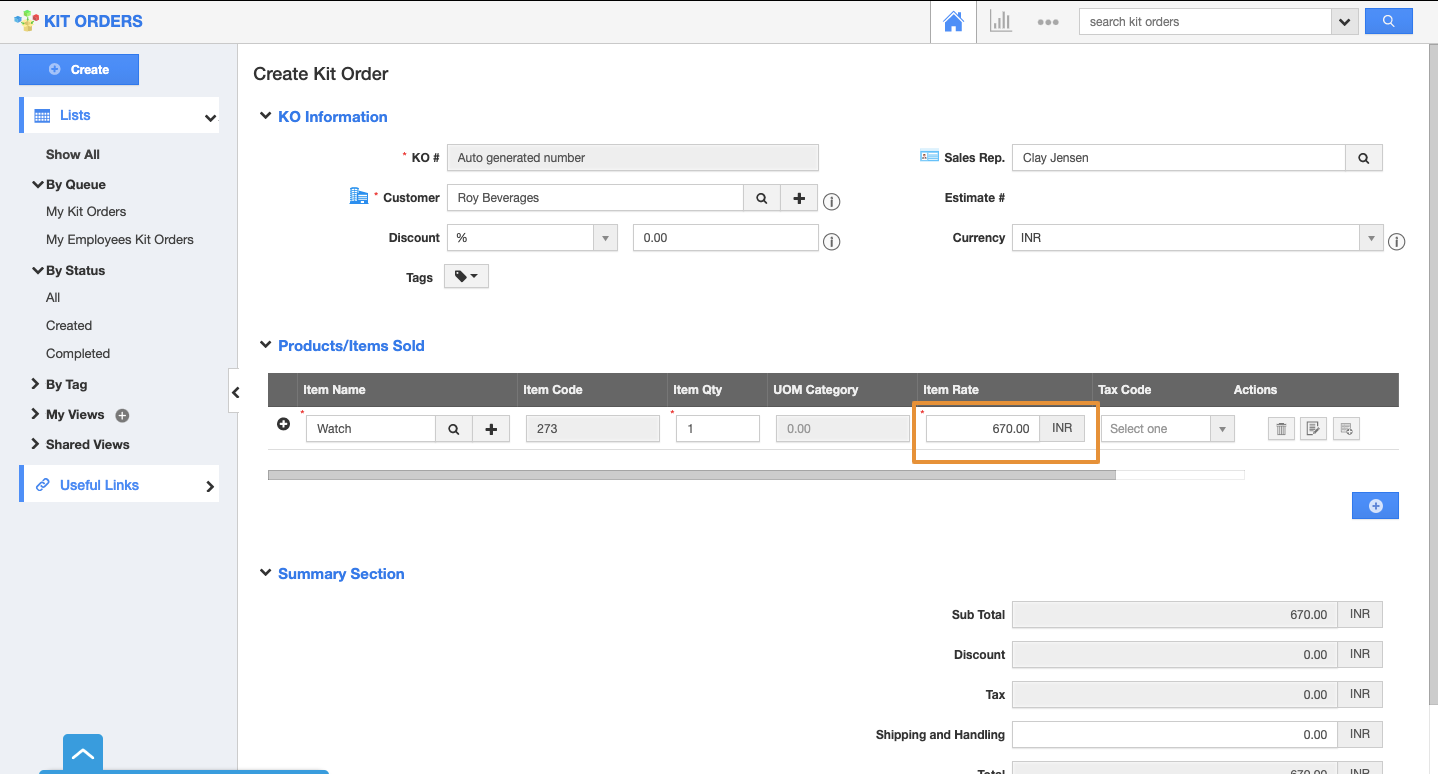The width and height of the screenshot is (1438, 774).
Task: Open the Currency INR dropdown
Action: point(1370,237)
